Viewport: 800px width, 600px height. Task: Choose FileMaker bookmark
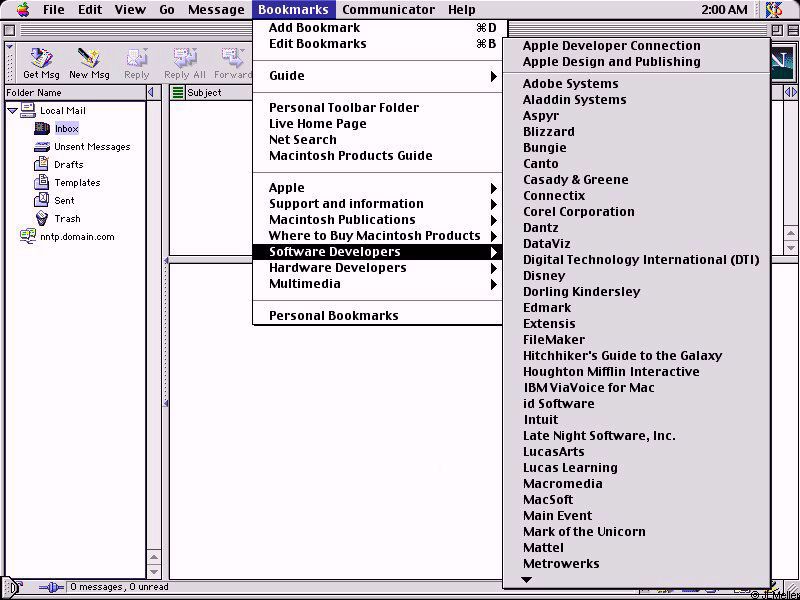click(x=636, y=340)
